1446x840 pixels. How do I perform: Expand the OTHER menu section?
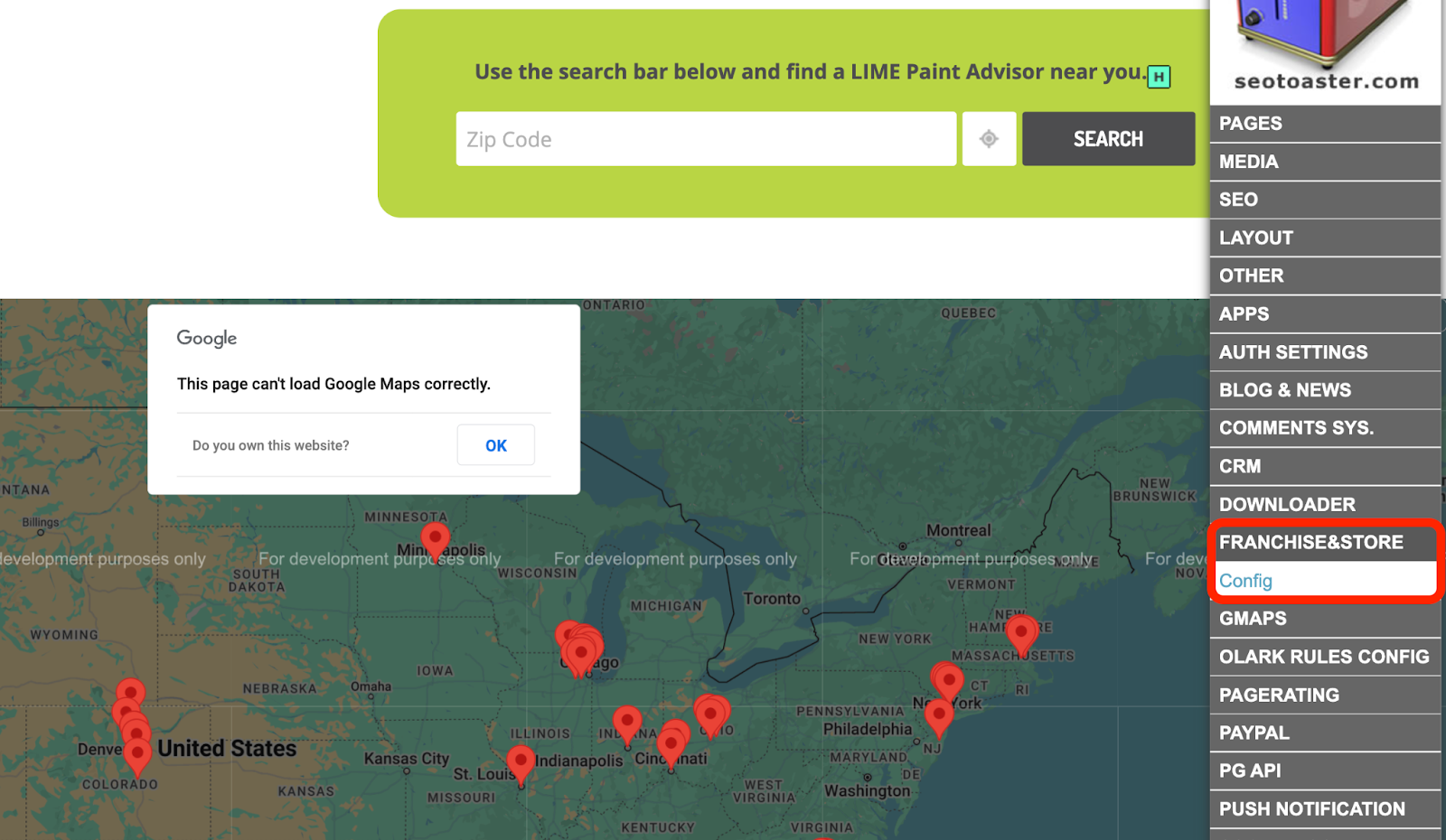pyautogui.click(x=1325, y=275)
